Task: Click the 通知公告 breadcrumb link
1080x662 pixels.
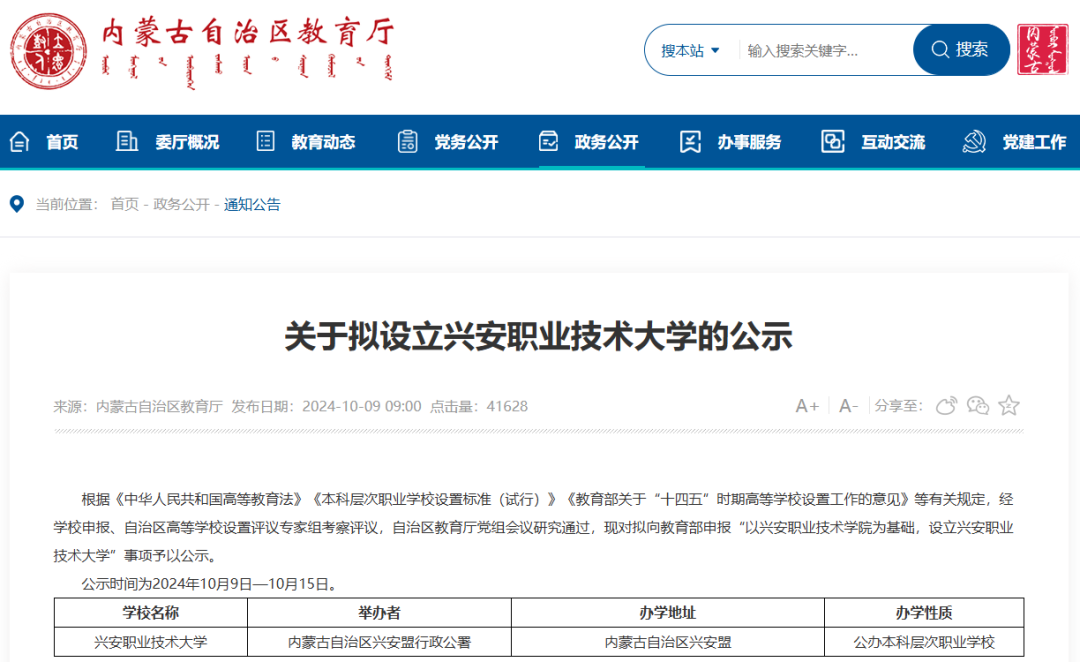Action: click(249, 204)
